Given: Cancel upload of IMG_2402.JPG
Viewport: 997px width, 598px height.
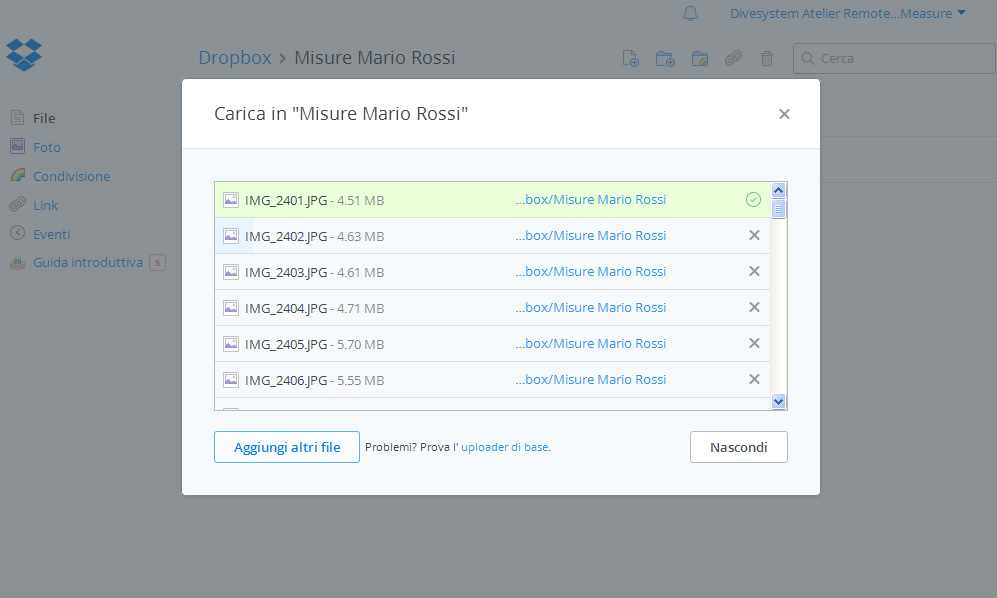Looking at the screenshot, I should (754, 235).
